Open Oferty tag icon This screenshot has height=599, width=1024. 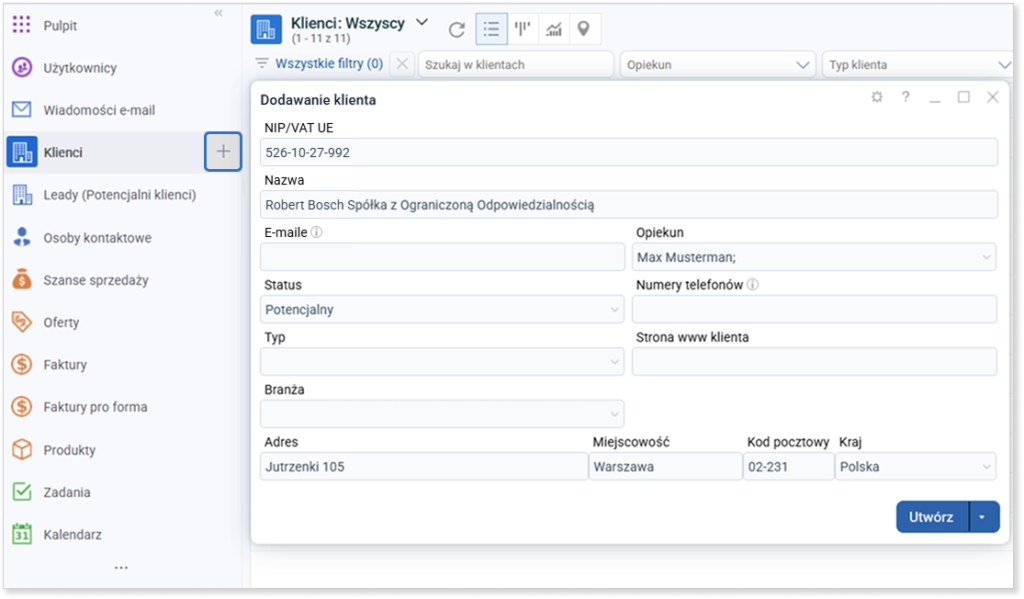pos(22,322)
